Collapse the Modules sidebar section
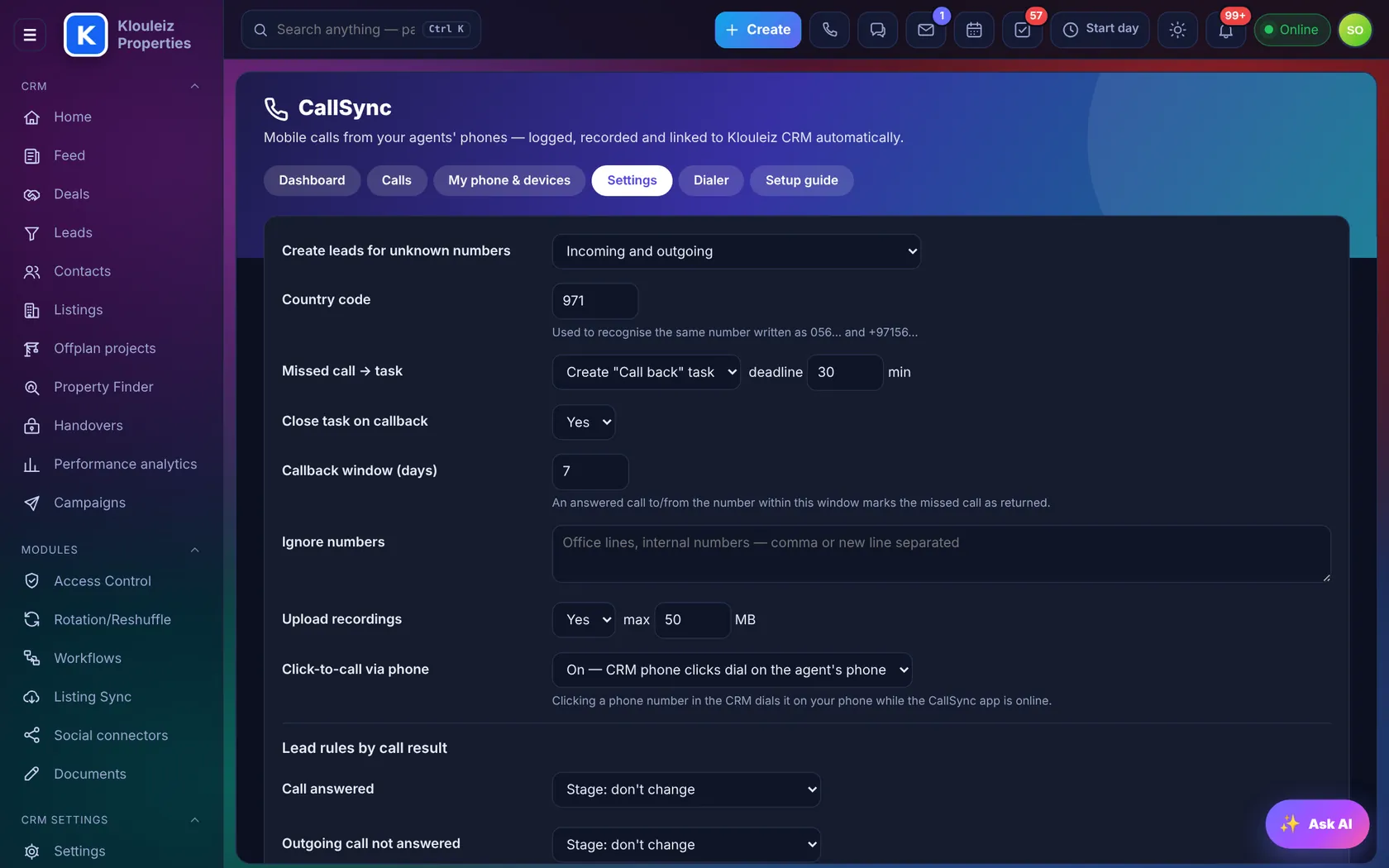Viewport: 1389px width, 868px height. 194,550
